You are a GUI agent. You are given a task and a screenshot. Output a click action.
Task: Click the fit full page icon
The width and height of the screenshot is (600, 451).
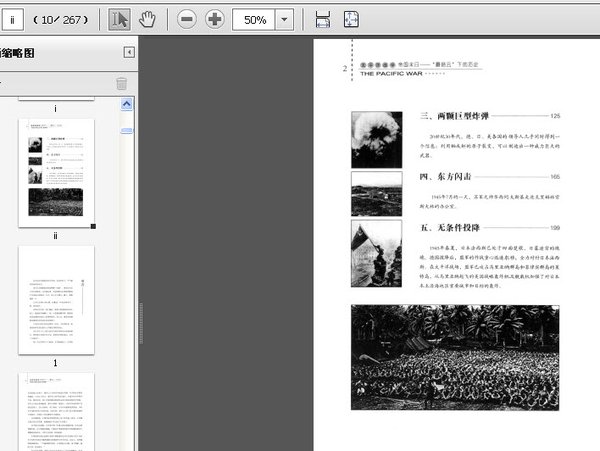(x=351, y=19)
